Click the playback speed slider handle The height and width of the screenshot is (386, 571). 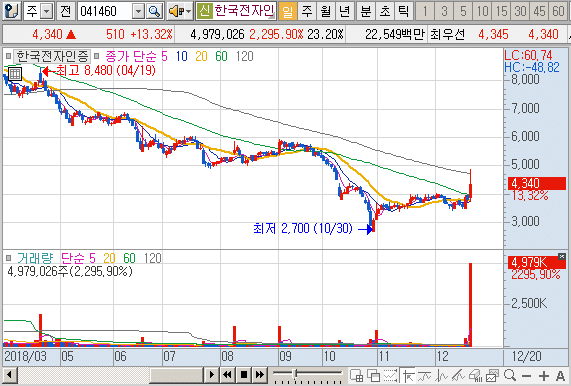click(x=296, y=373)
